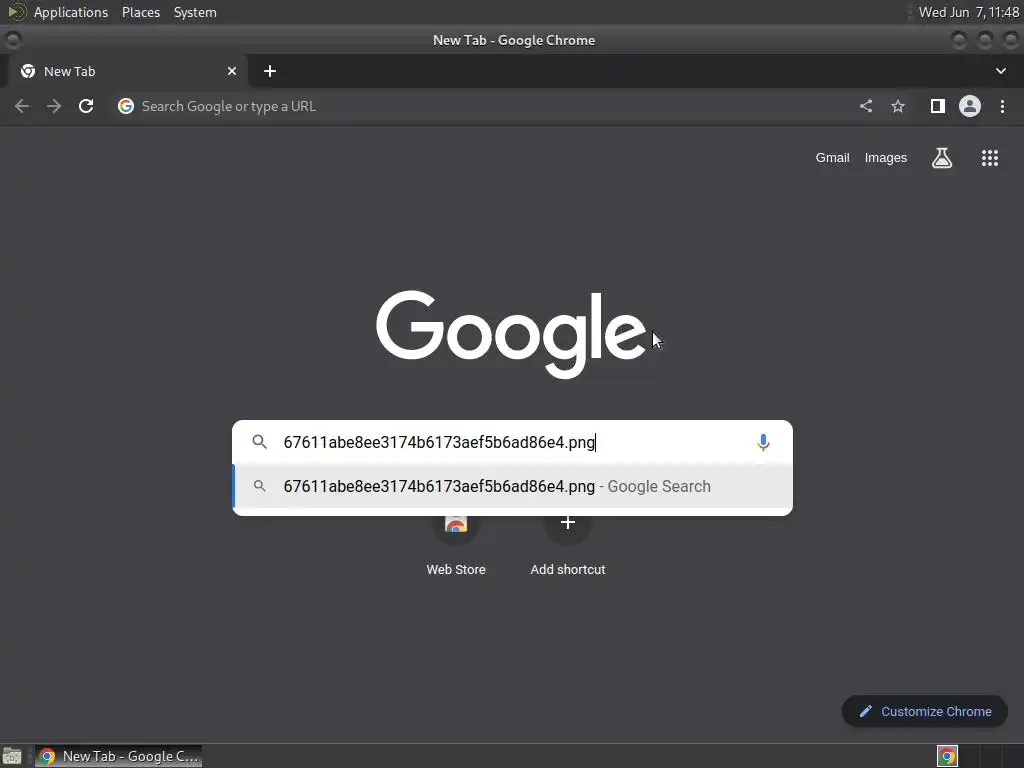Expand the tab search dropdown arrow

pos(1000,71)
